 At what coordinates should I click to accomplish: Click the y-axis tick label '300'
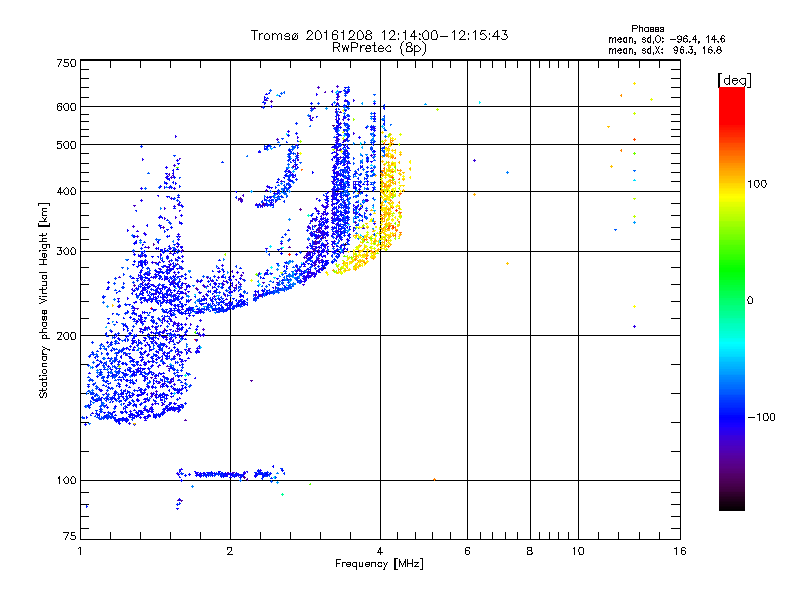coord(66,252)
